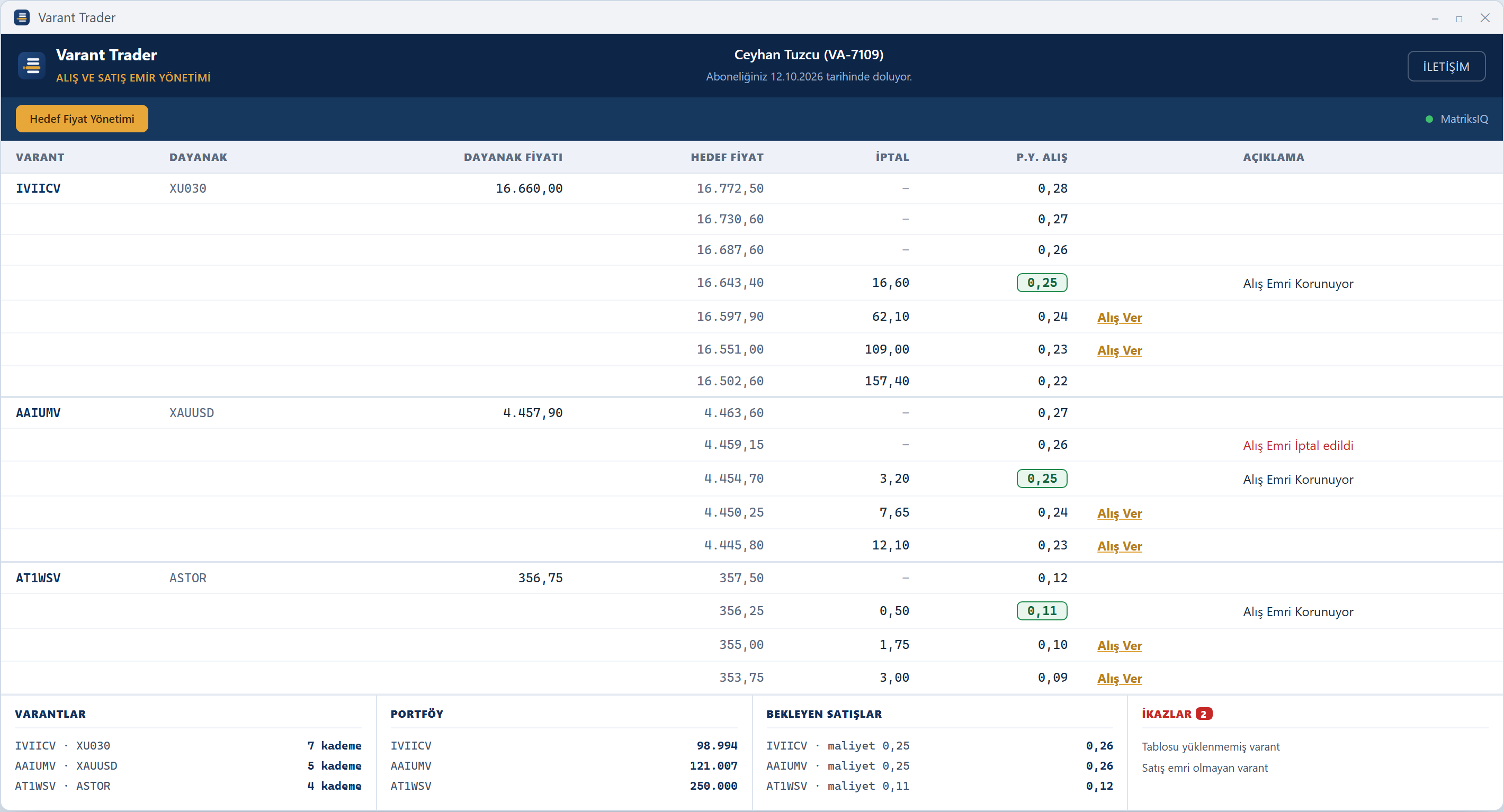Click the cancel value 157,40

887,381
